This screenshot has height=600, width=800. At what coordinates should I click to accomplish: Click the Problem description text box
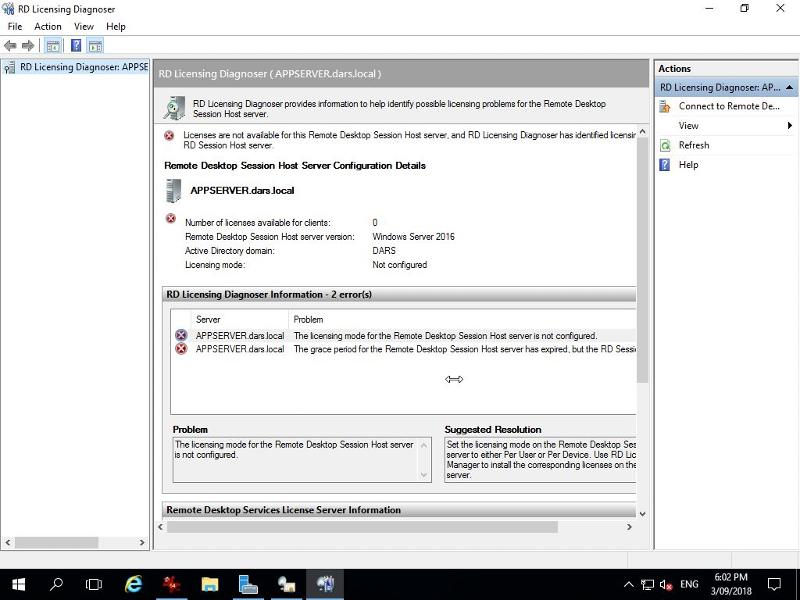[302, 460]
